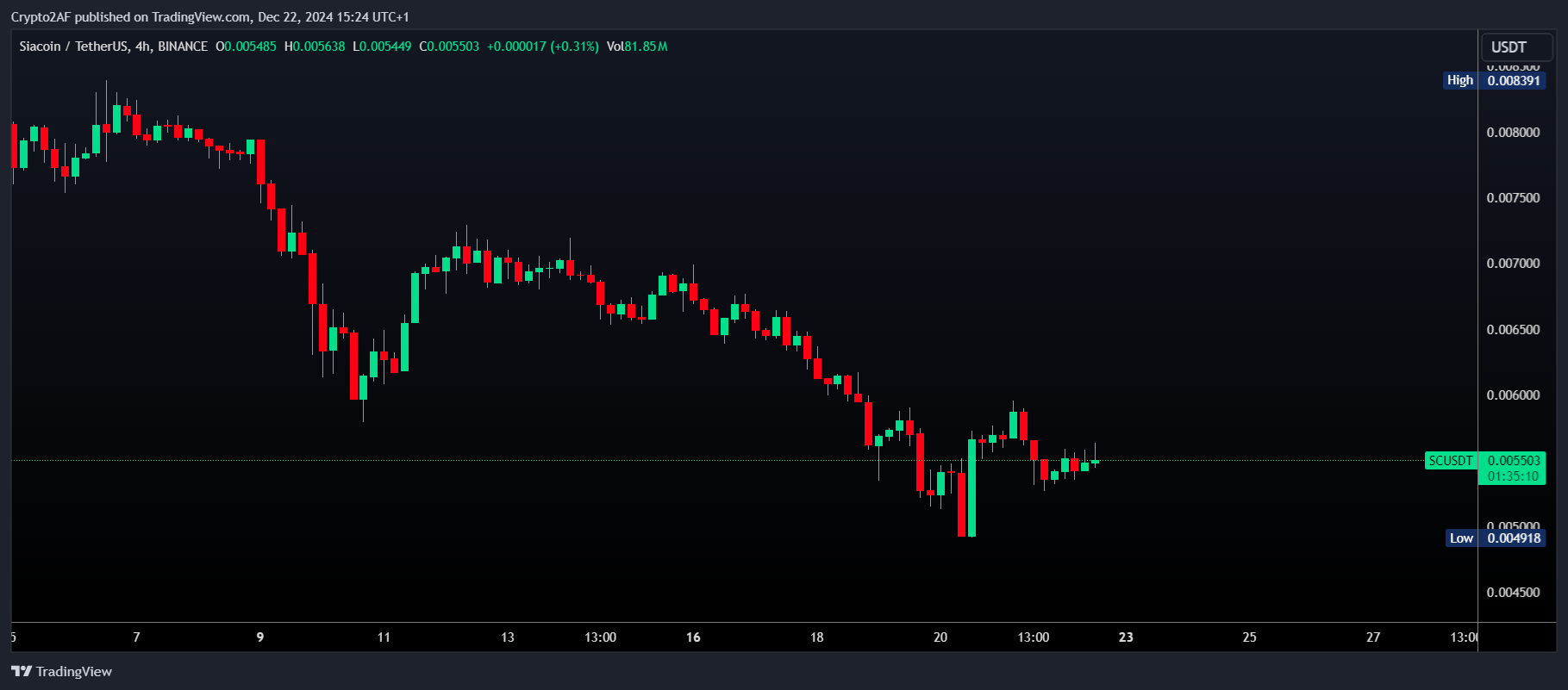This screenshot has height=690, width=1568.
Task: Click the date 7 on the time axis
Action: [136, 637]
